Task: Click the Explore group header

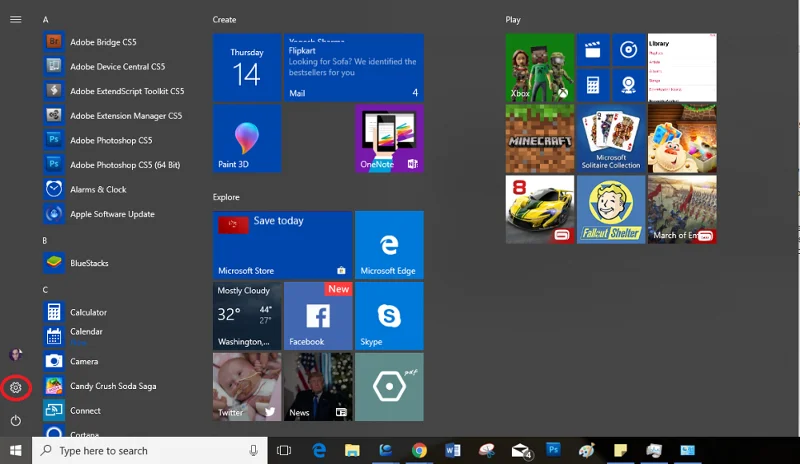Action: pyautogui.click(x=226, y=197)
